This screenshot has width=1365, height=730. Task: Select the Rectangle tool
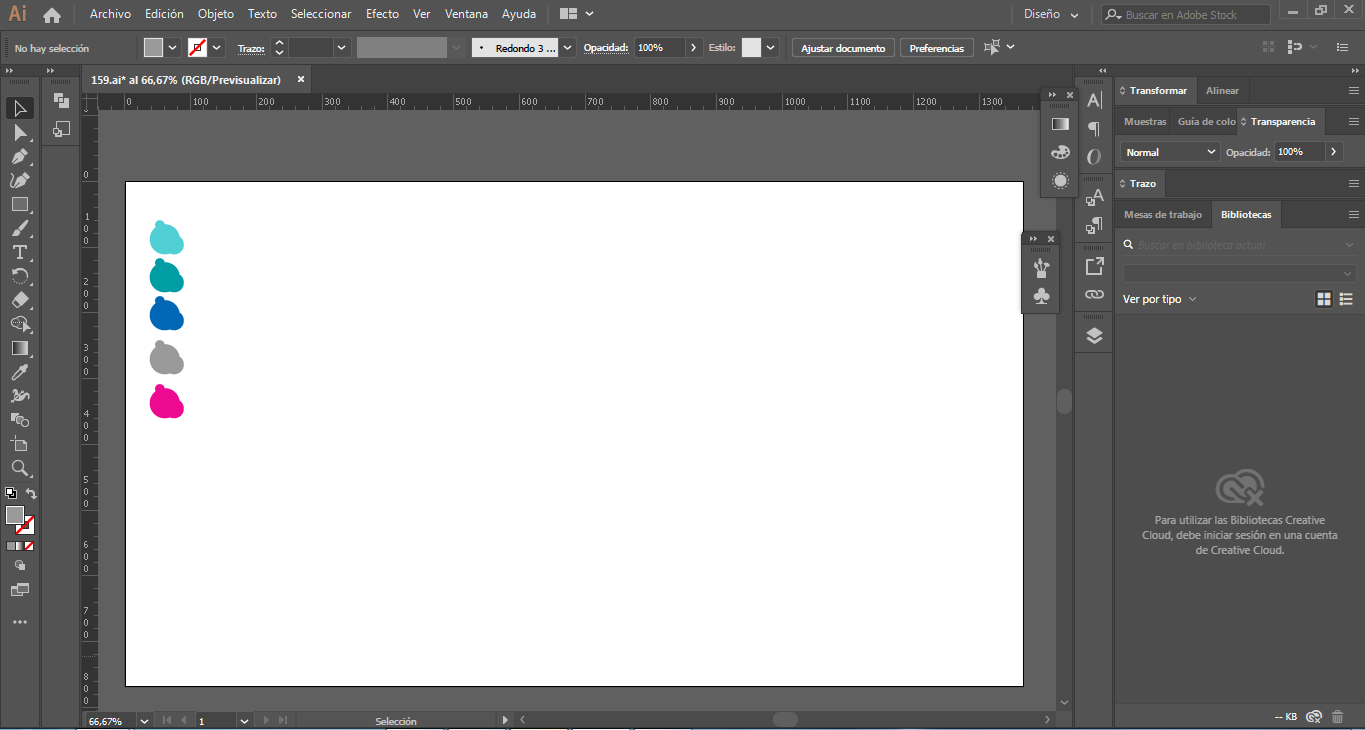(20, 204)
